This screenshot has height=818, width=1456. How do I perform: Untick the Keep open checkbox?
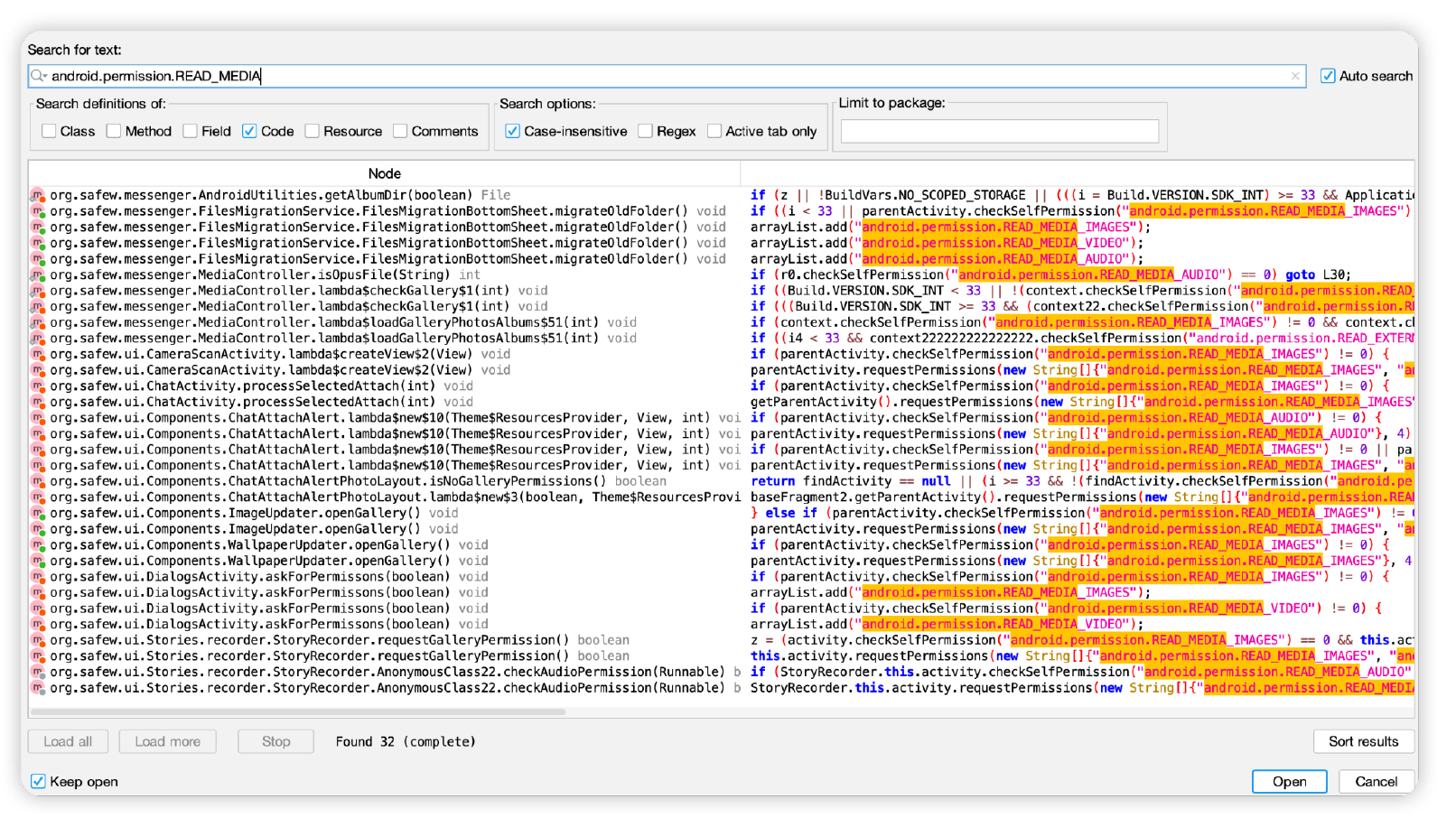(x=38, y=781)
